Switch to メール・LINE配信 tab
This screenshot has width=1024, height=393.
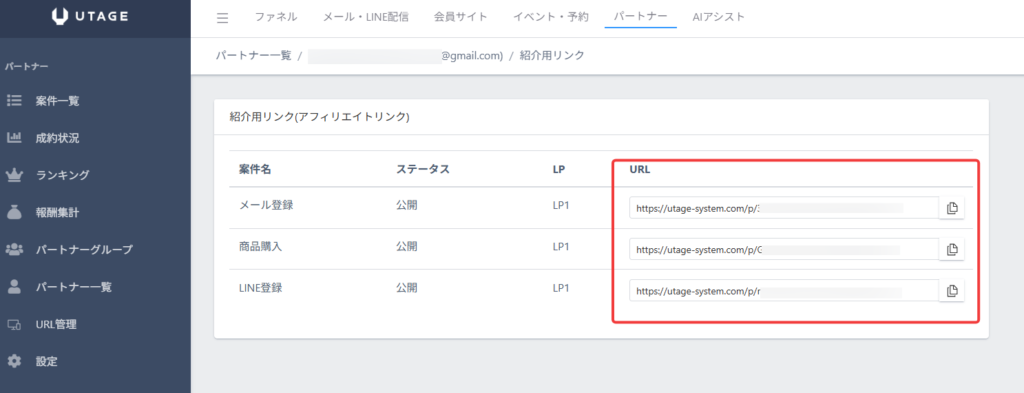366,17
